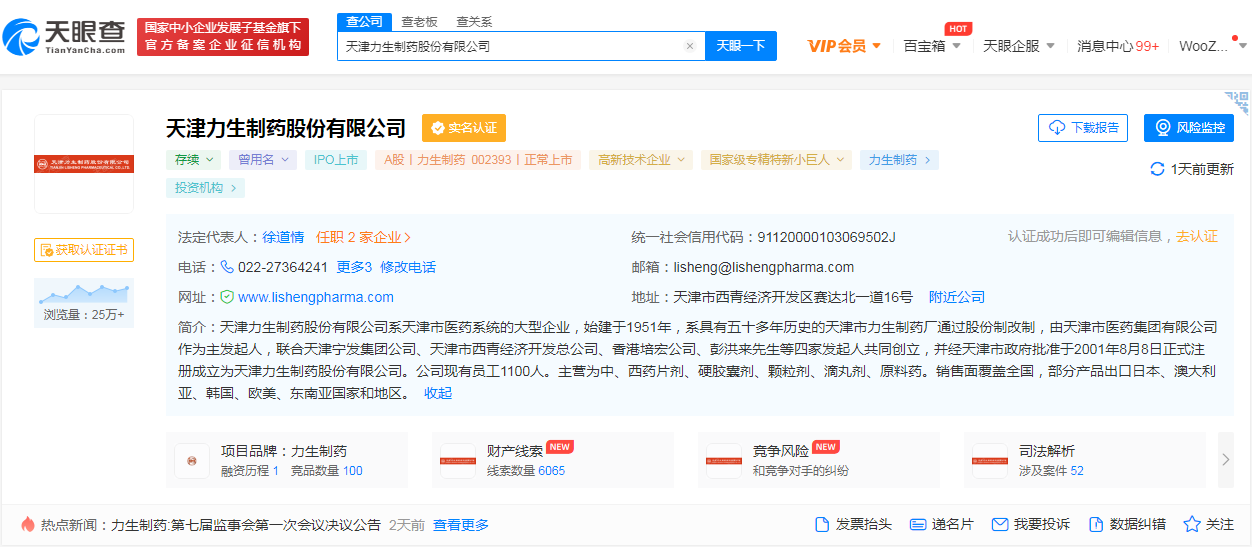Open the 力生制药 brand tag
This screenshot has height=547, width=1252.
point(899,160)
